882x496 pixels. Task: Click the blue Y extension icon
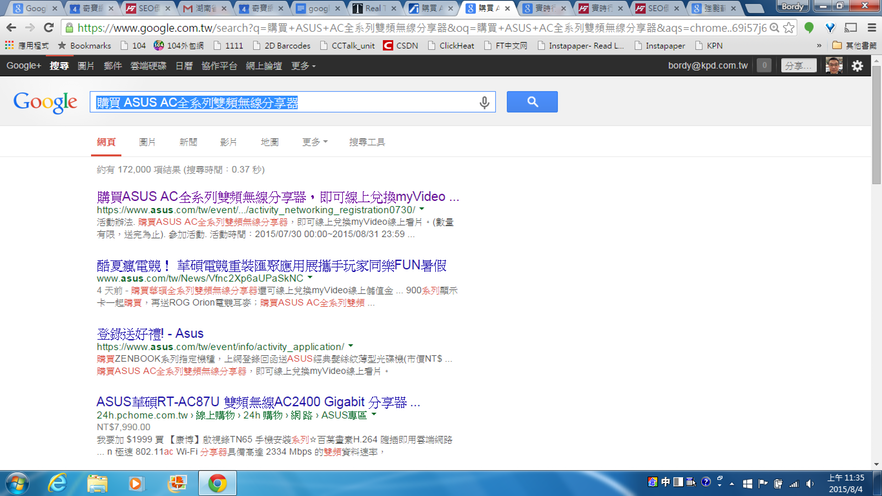830,28
